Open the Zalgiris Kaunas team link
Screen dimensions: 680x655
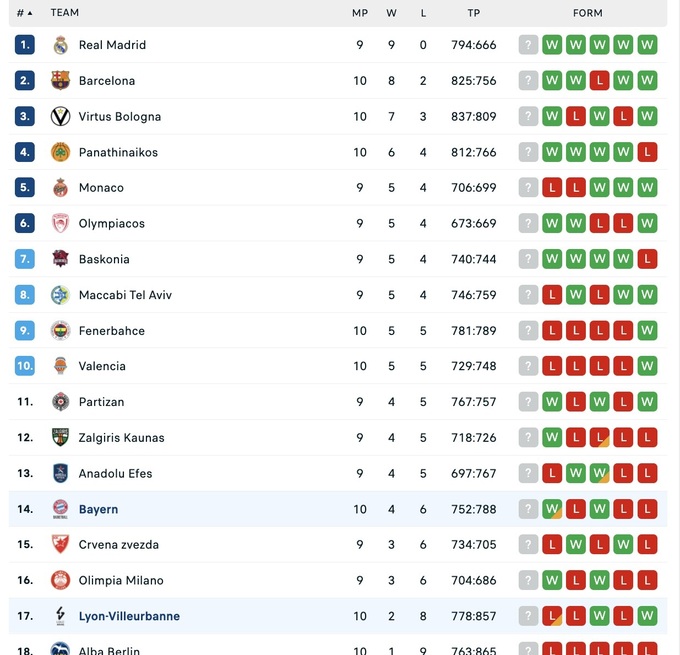121,438
